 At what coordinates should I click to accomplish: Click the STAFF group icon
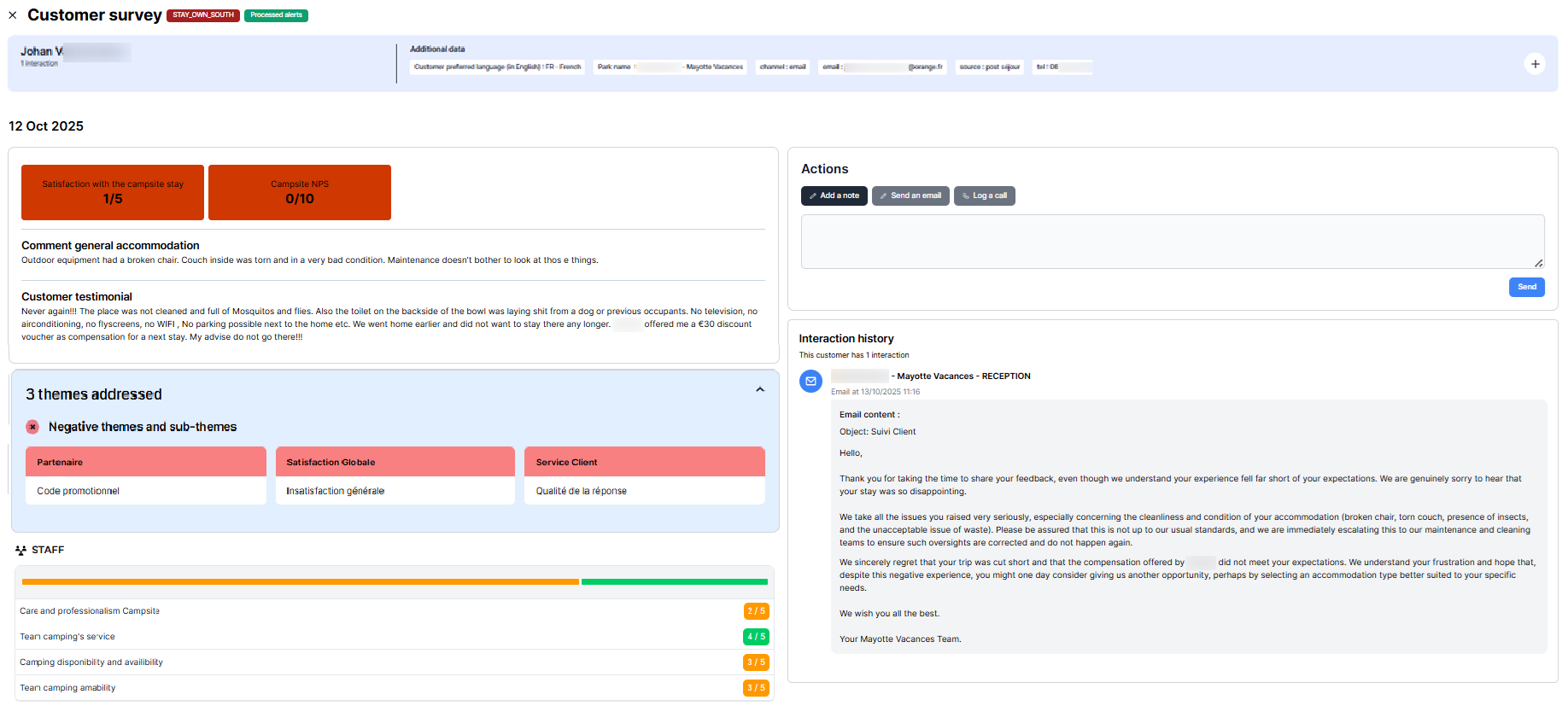[x=20, y=551]
